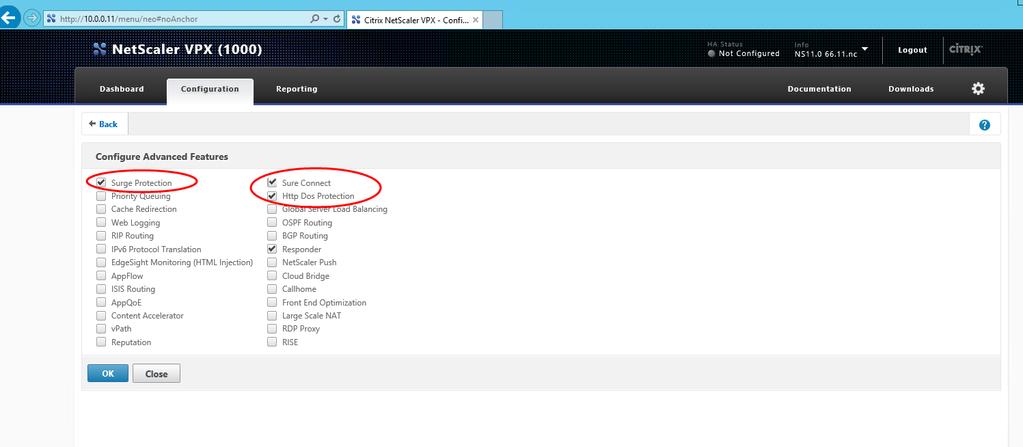
Task: Enable BGP Routing checkbox
Action: pos(271,236)
